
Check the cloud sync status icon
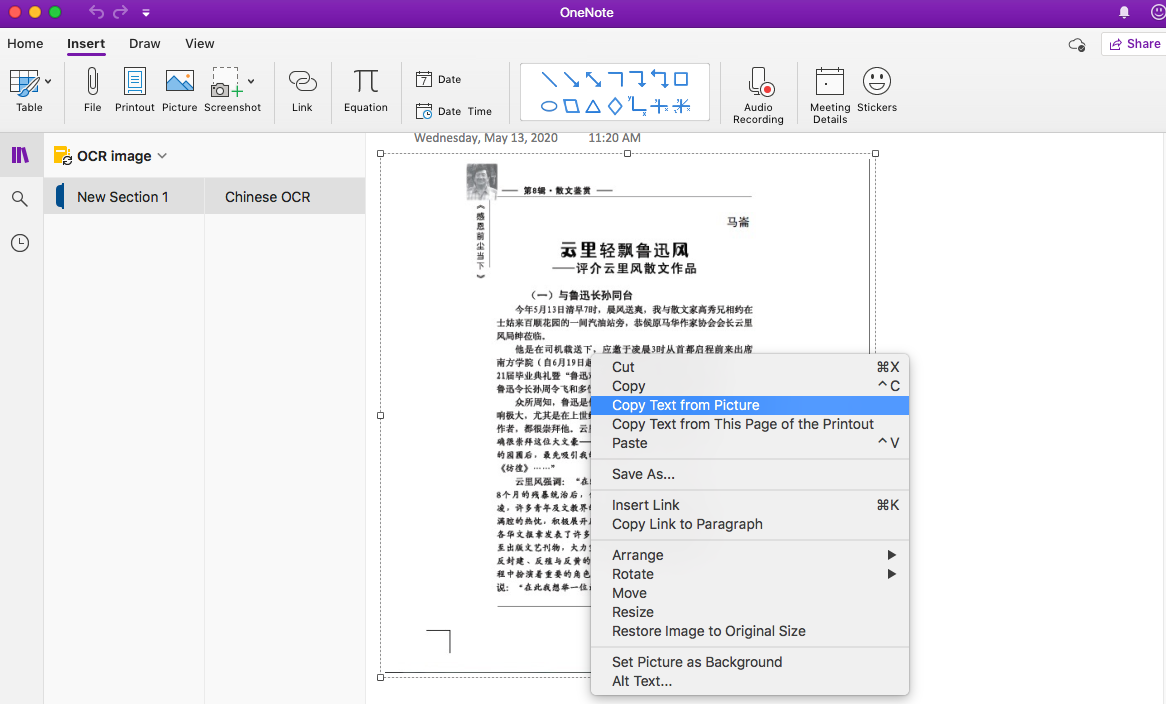click(x=1077, y=45)
